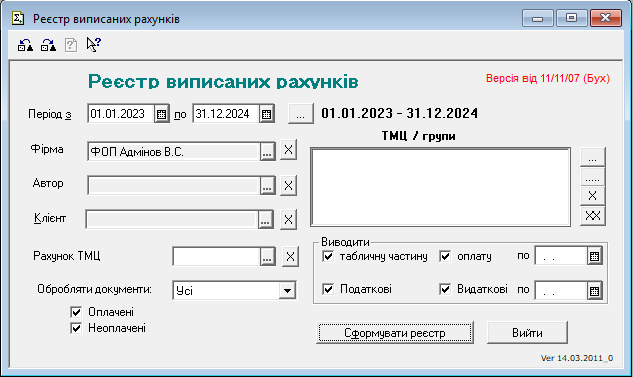Click the Видаткові по date field
Viewport: 633px width, 377px height.
tap(561, 291)
